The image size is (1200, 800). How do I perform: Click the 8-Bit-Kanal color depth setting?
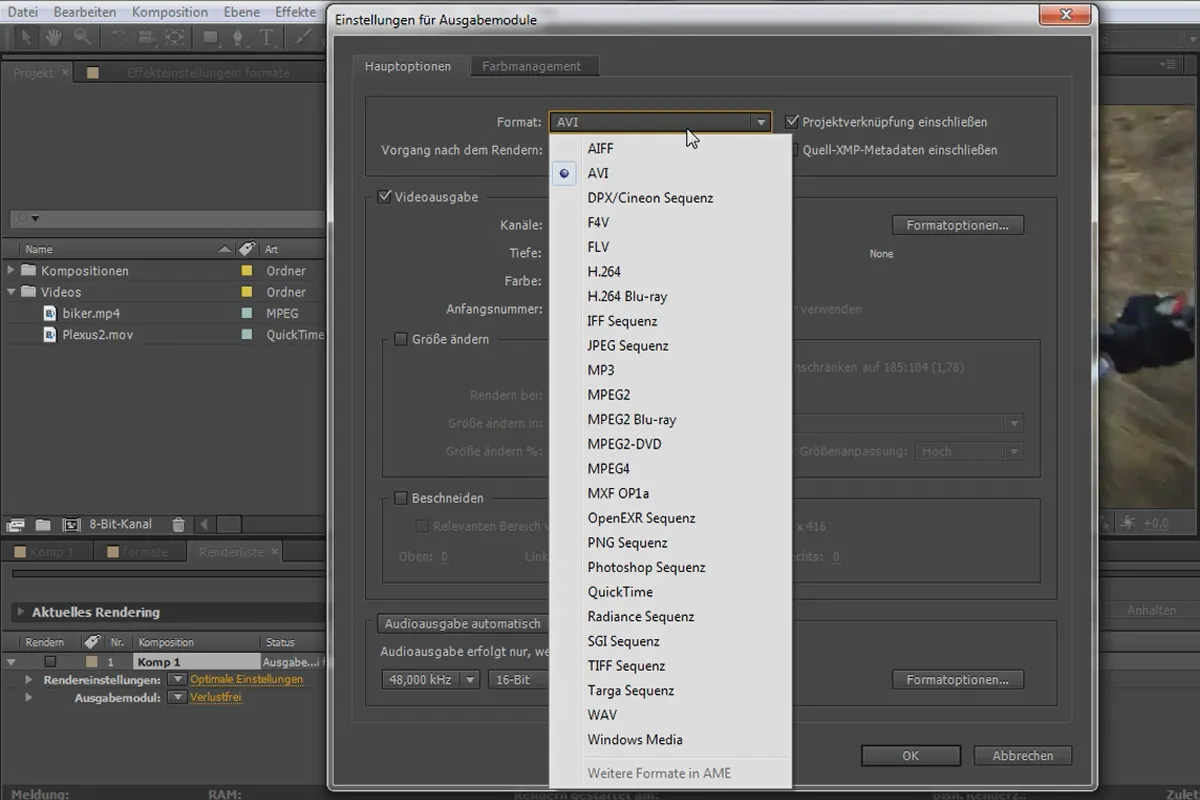[121, 524]
